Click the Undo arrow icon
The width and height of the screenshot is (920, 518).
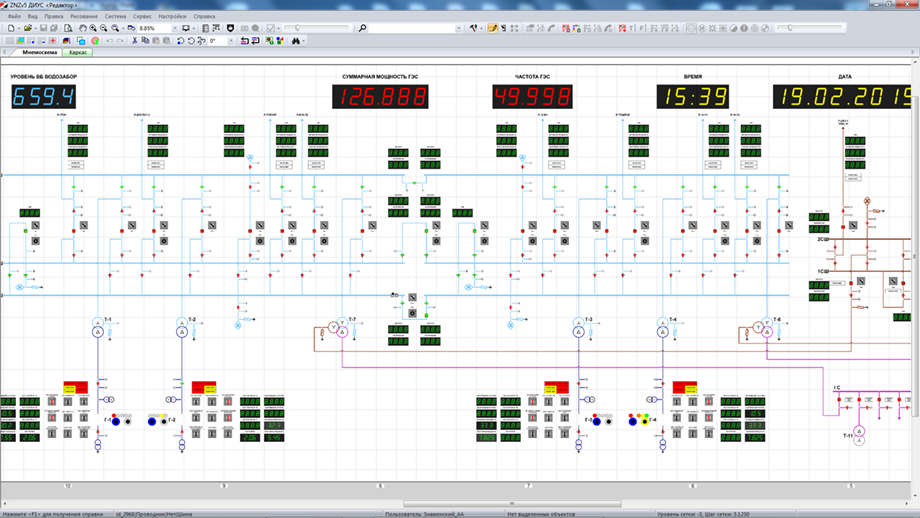110,41
